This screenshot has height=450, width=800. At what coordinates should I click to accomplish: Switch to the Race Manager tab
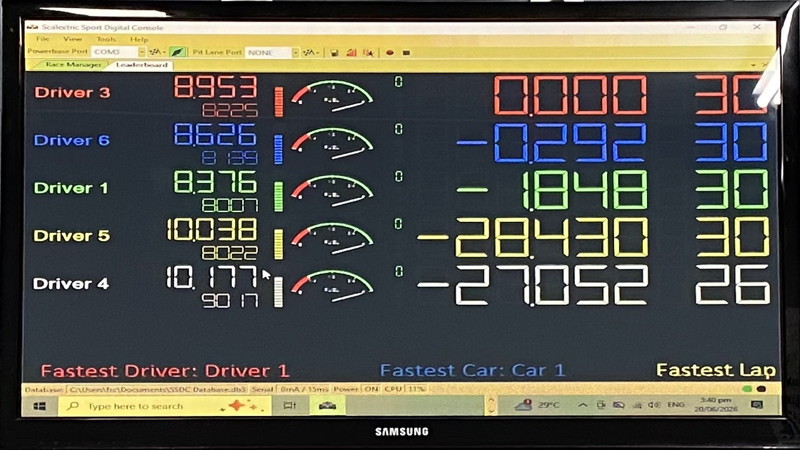click(x=73, y=65)
